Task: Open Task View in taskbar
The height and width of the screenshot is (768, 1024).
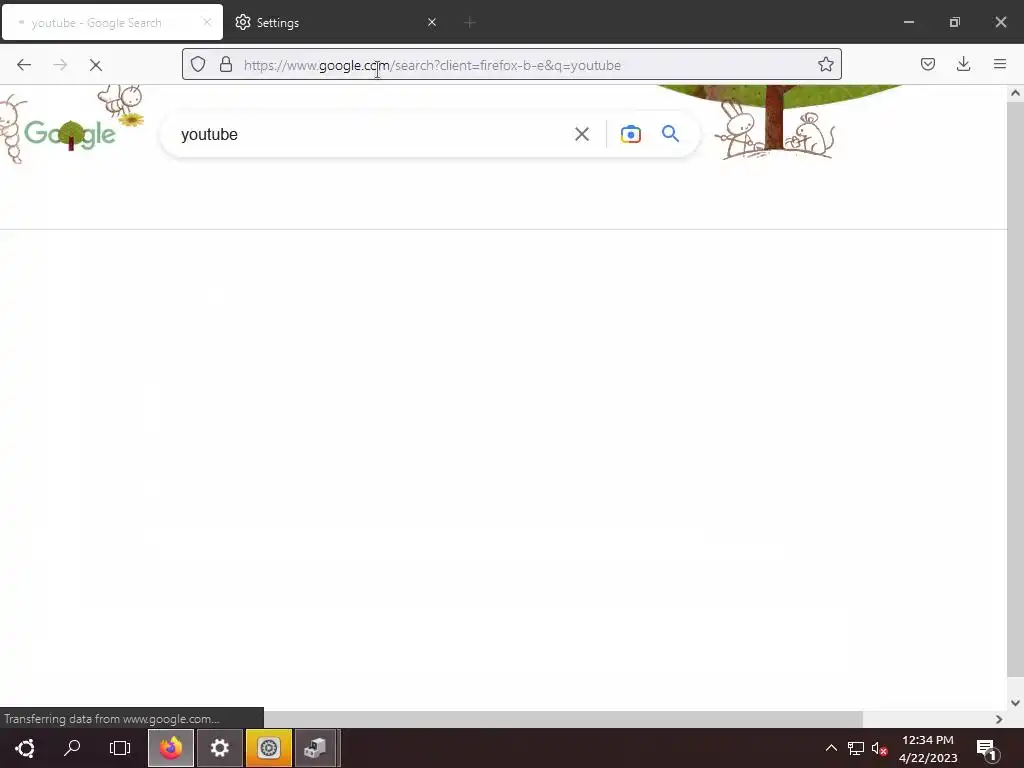Action: tap(120, 748)
